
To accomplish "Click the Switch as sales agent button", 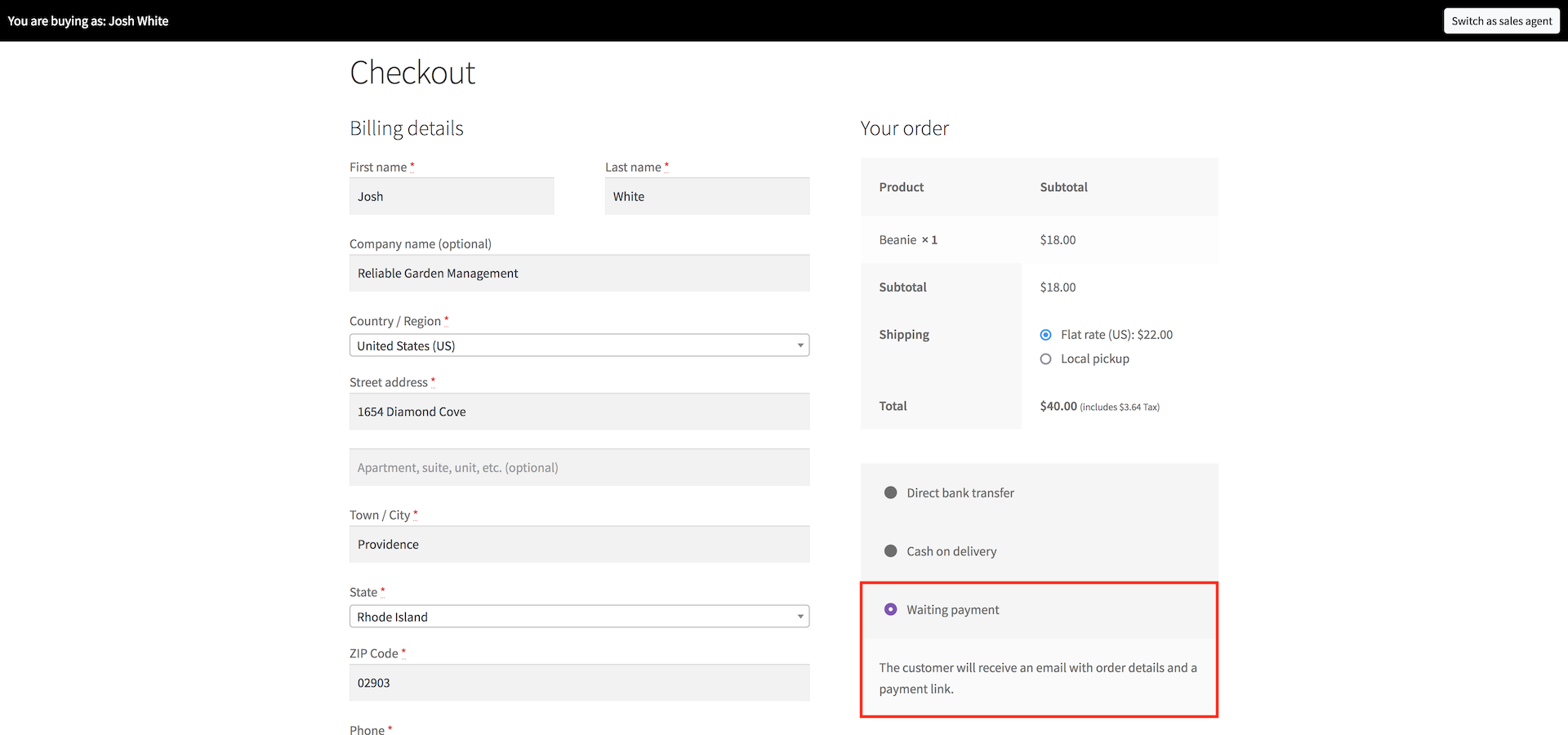I will point(1501,21).
